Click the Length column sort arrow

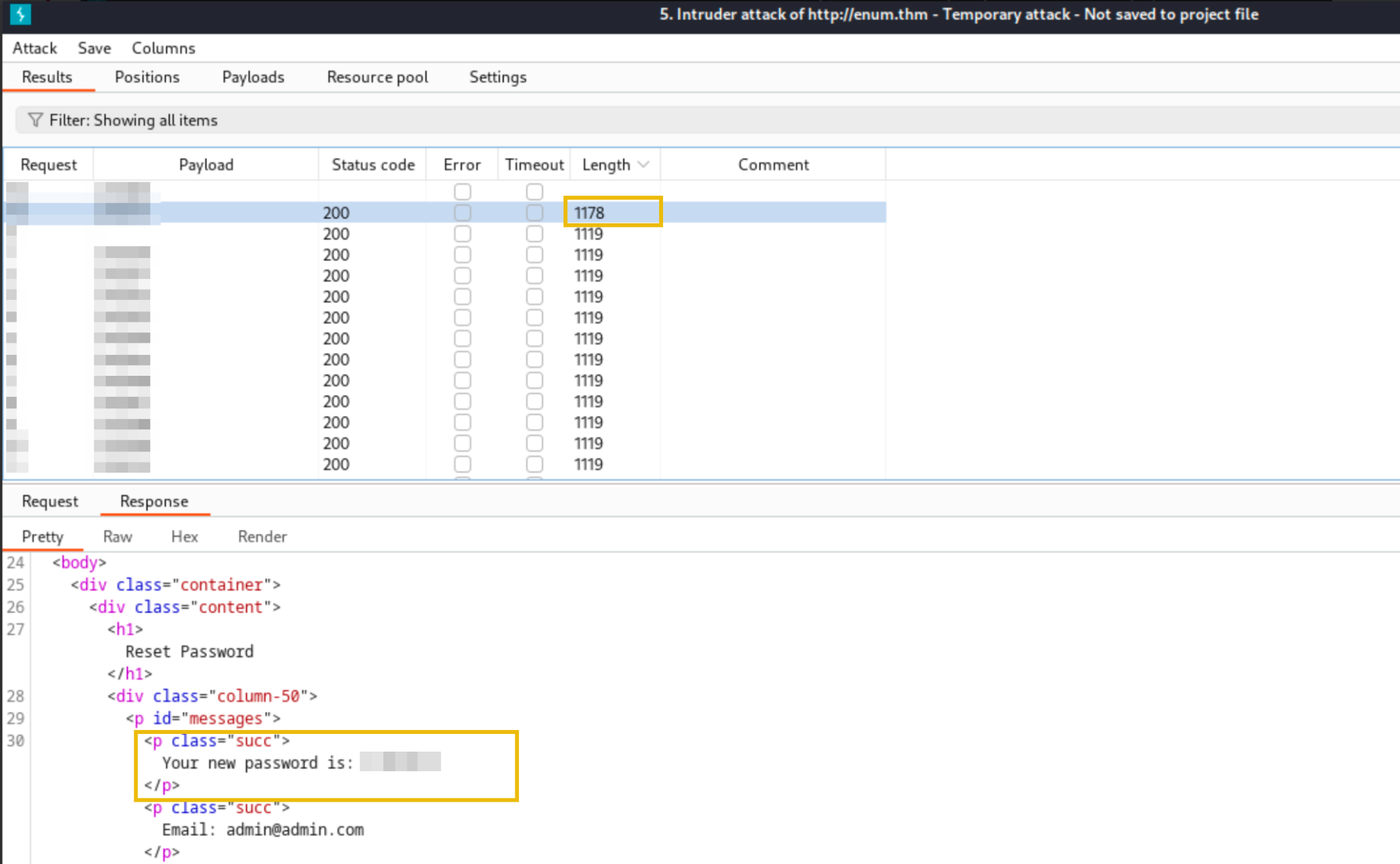(643, 165)
